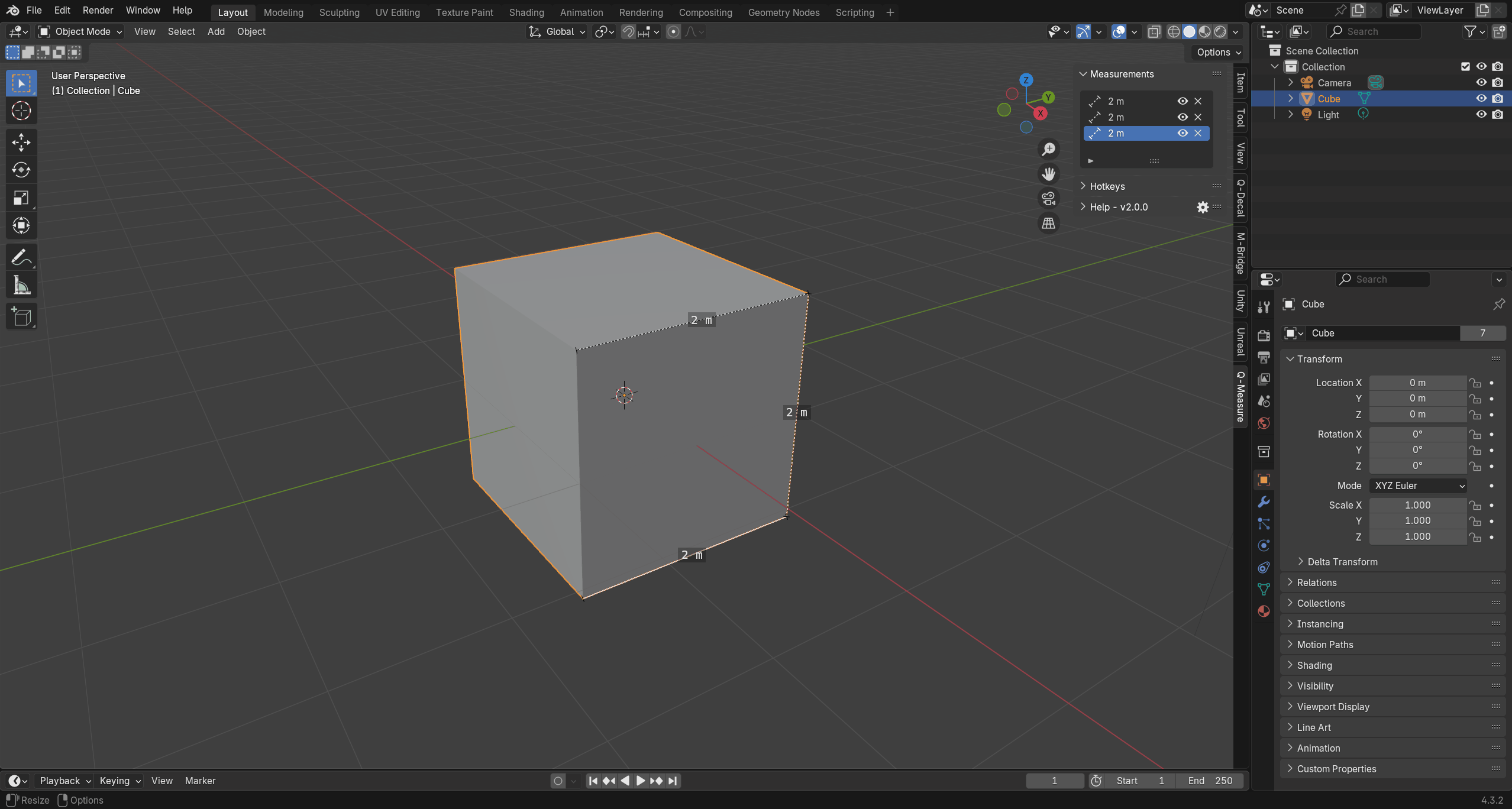This screenshot has height=809, width=1512.
Task: Uncheck Collection exclude checkbox
Action: 1465,67
